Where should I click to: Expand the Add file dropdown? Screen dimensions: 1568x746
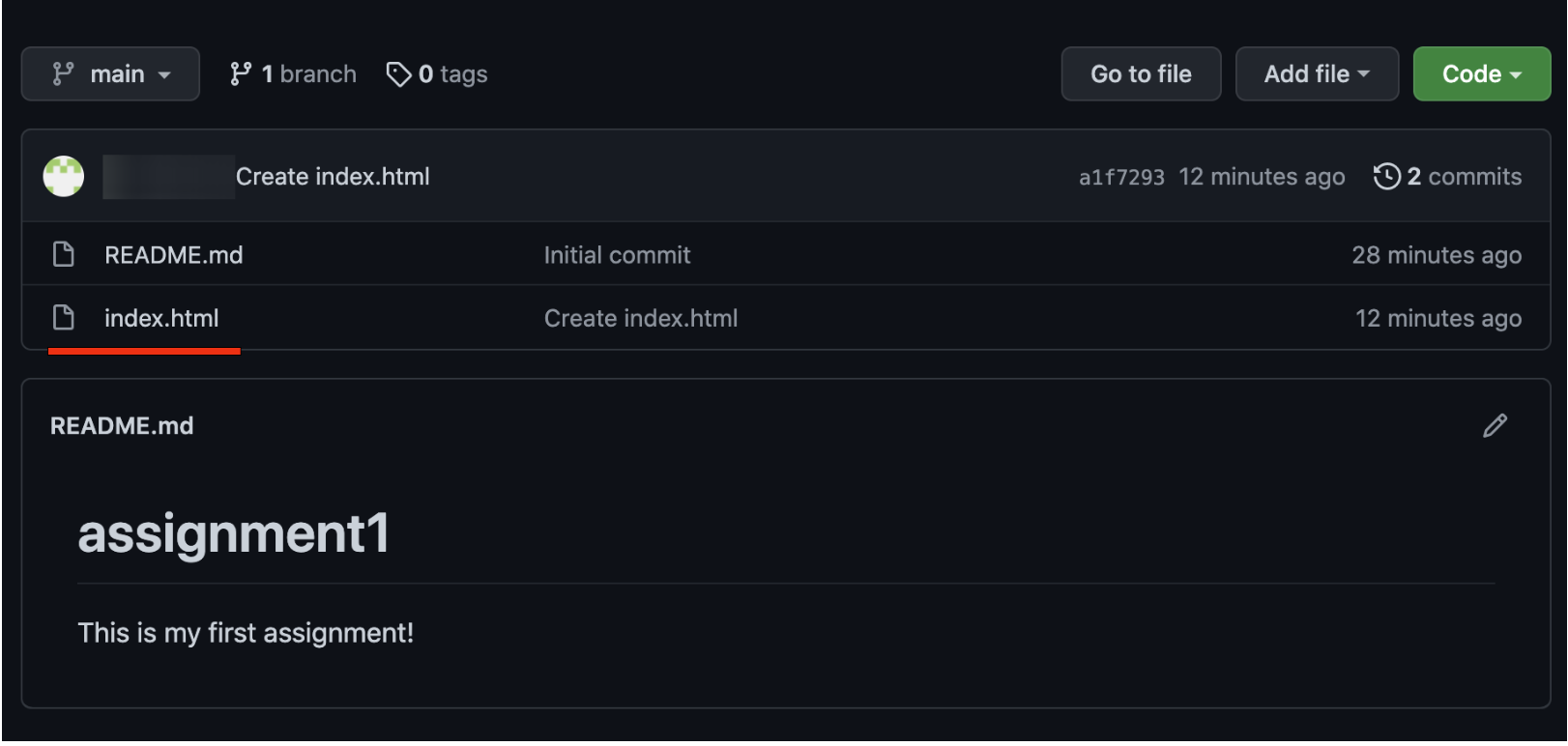point(1317,74)
